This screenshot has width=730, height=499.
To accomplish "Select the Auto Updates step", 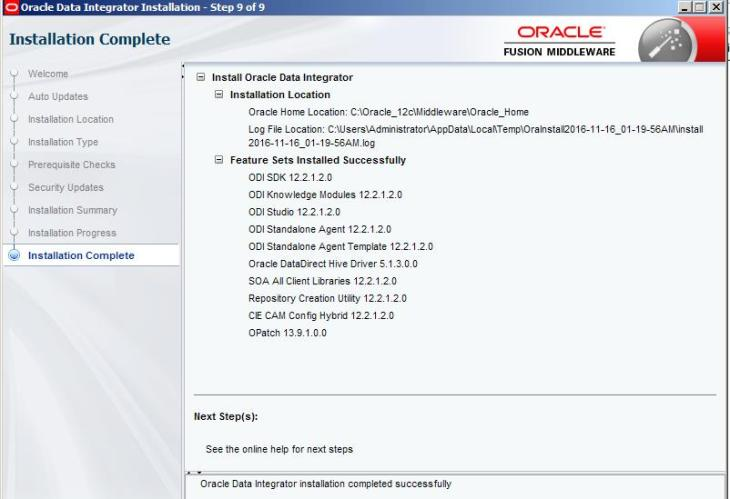I will point(58,97).
